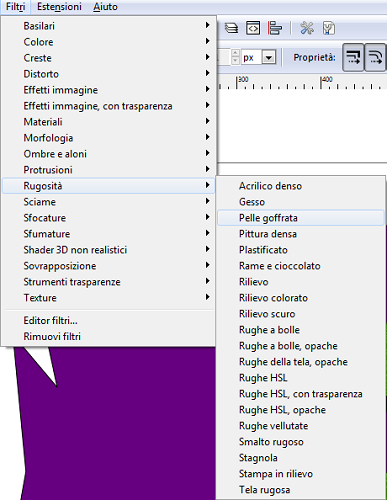Expand the Texture submenu

(x=109, y=298)
